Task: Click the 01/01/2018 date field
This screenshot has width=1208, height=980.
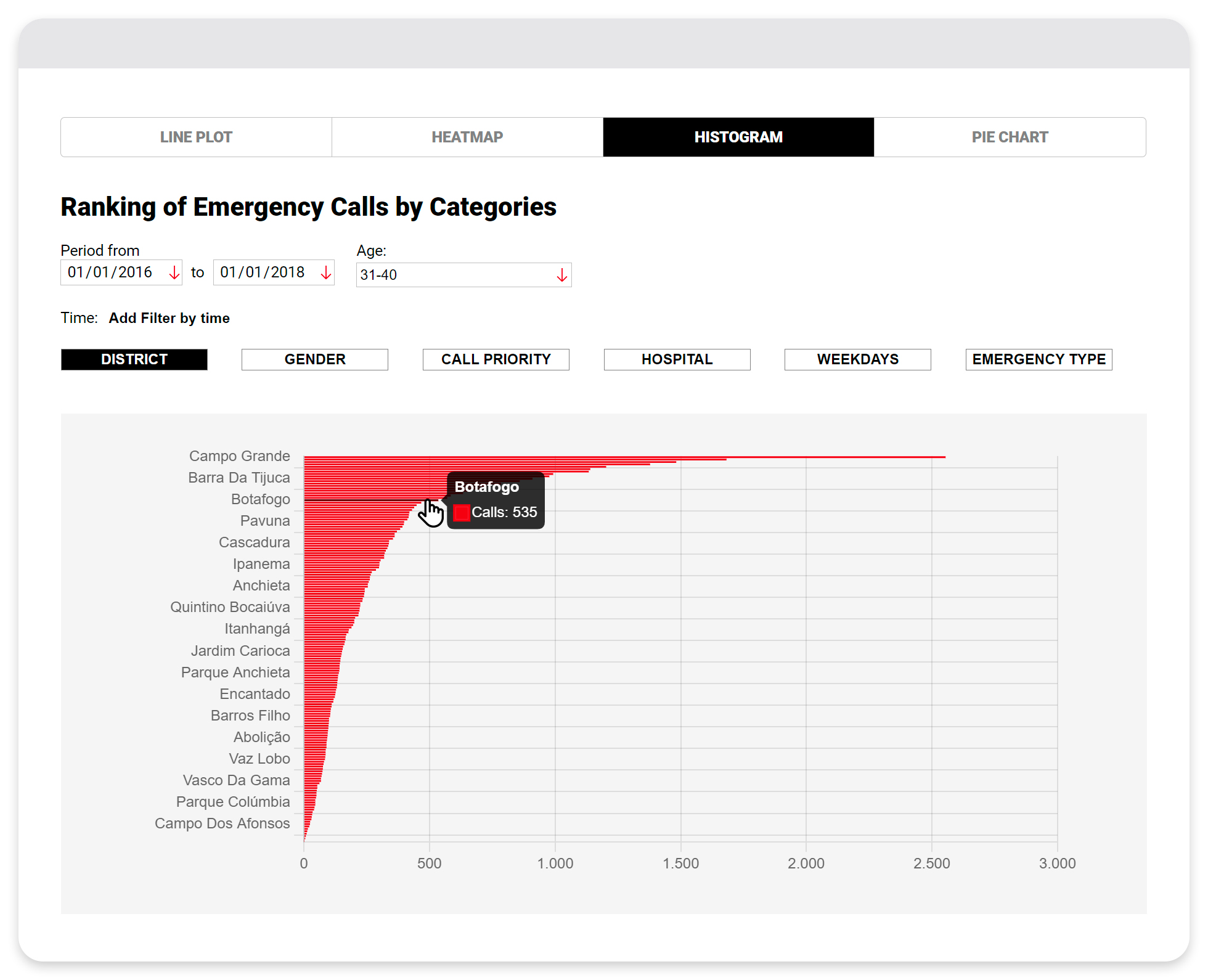Action: pos(263,272)
